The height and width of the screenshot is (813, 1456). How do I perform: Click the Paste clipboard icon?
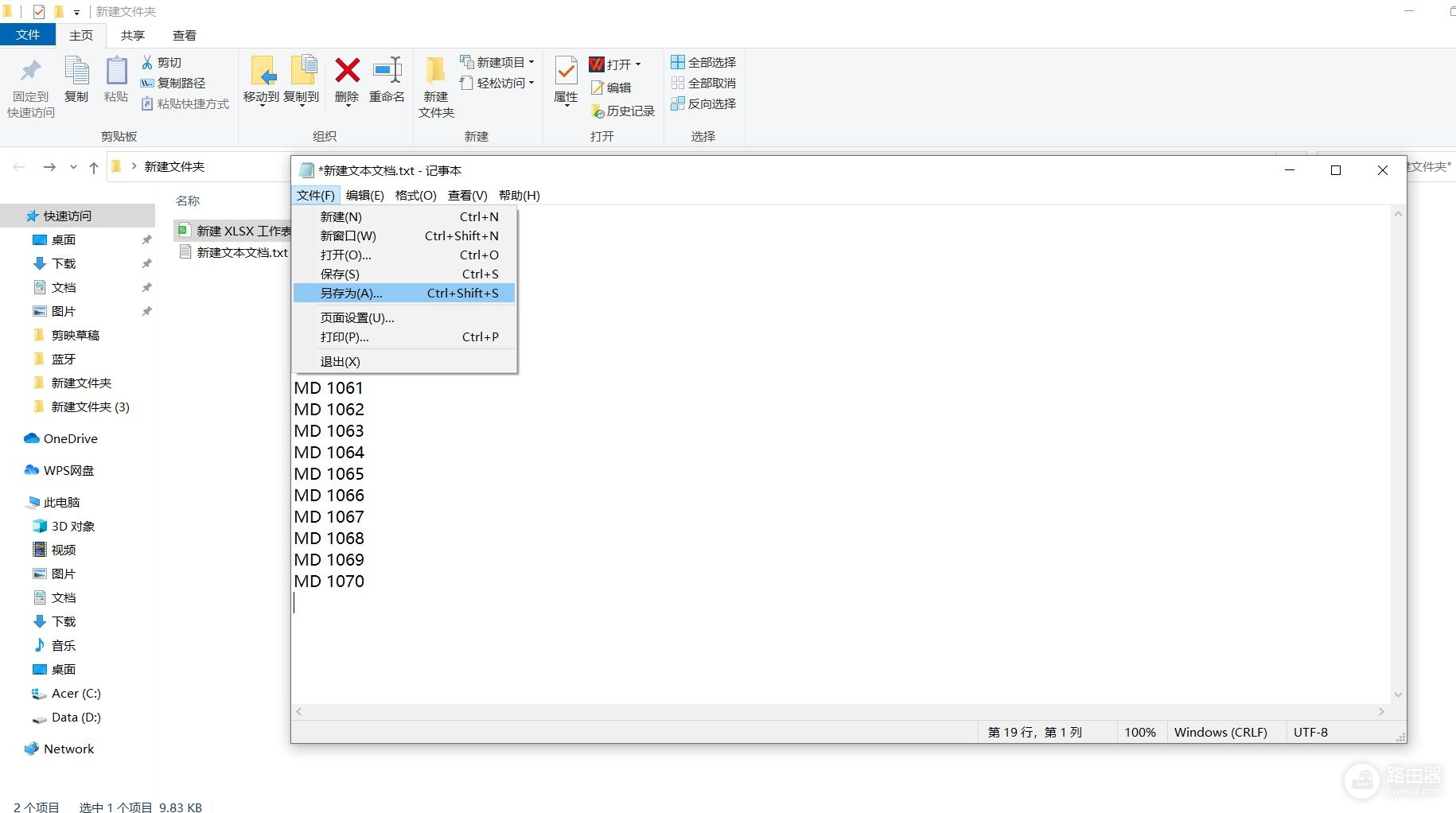point(116,72)
